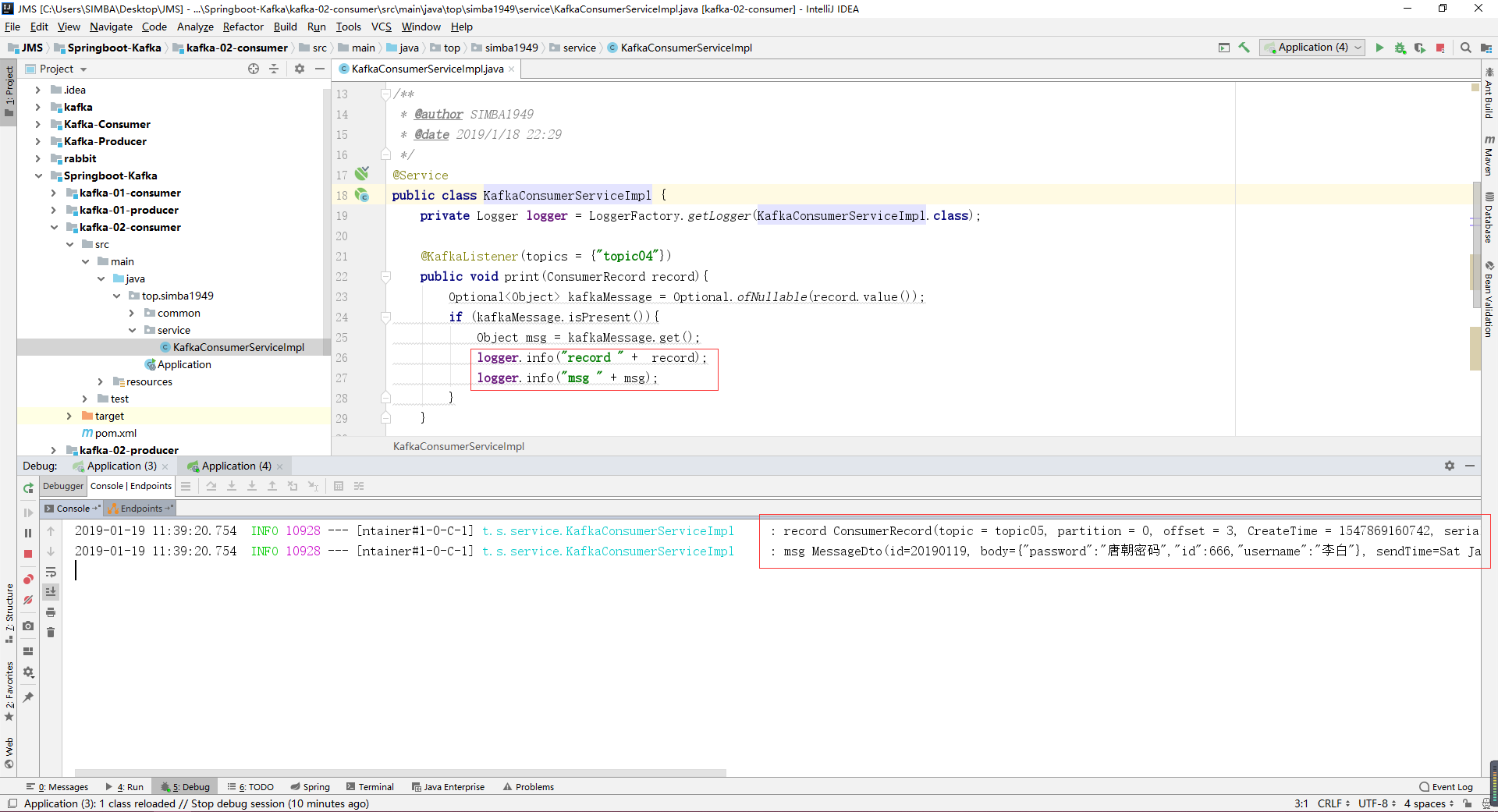Build the project with the hammer icon
The image size is (1498, 812).
[1244, 48]
